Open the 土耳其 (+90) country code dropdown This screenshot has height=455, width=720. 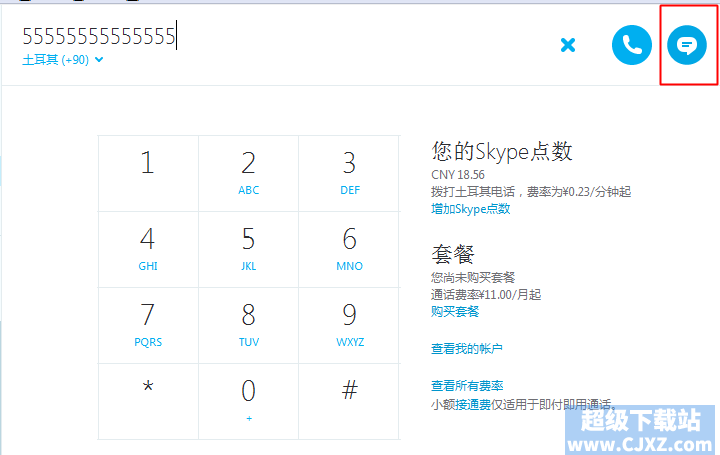(x=63, y=60)
